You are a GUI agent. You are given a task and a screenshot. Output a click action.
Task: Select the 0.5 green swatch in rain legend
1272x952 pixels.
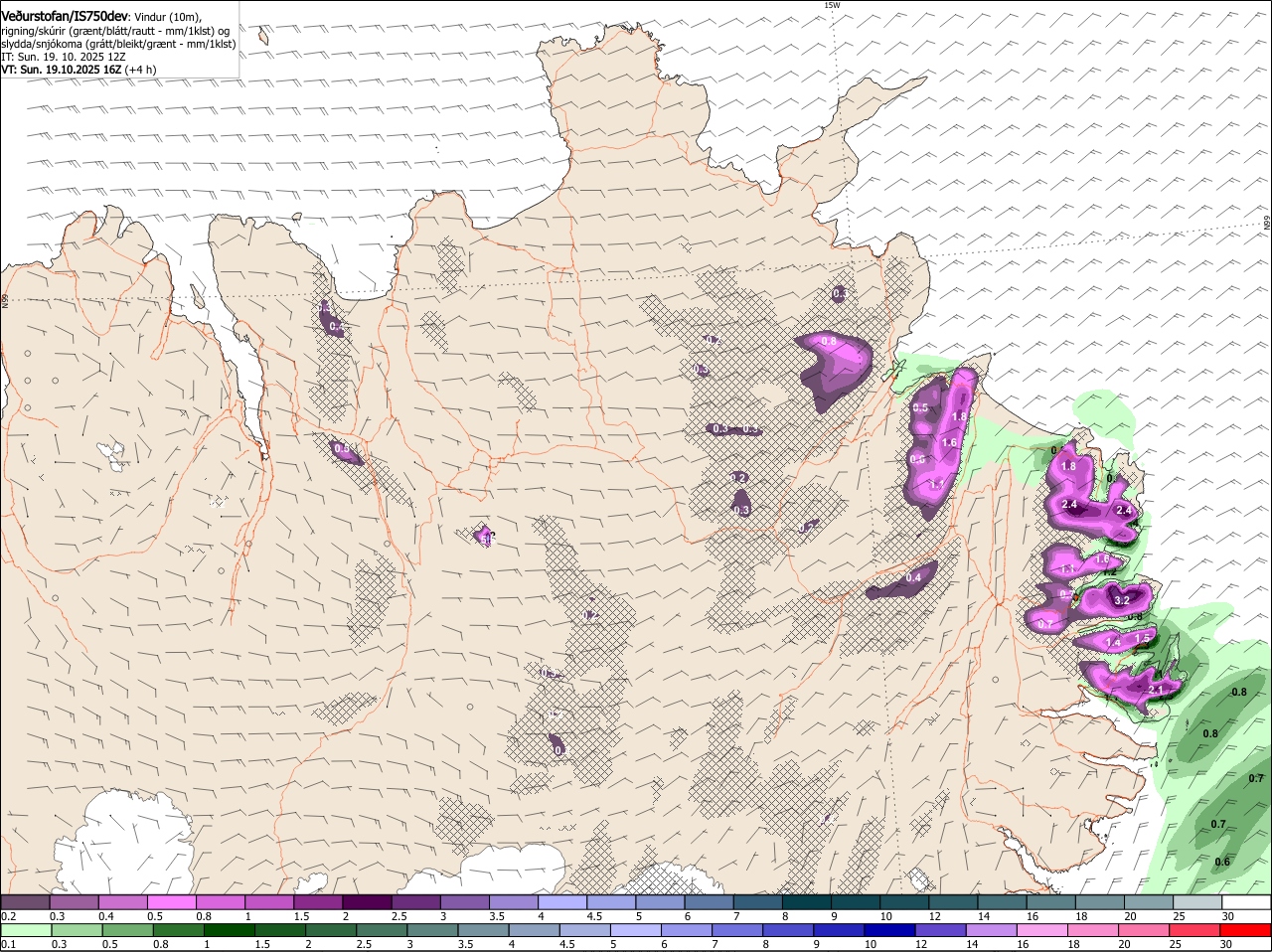coord(128,930)
